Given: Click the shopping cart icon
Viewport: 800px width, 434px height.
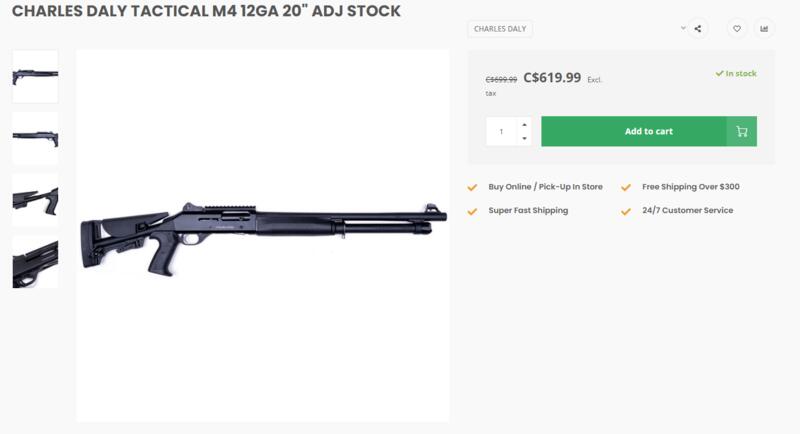Looking at the screenshot, I should point(741,131).
